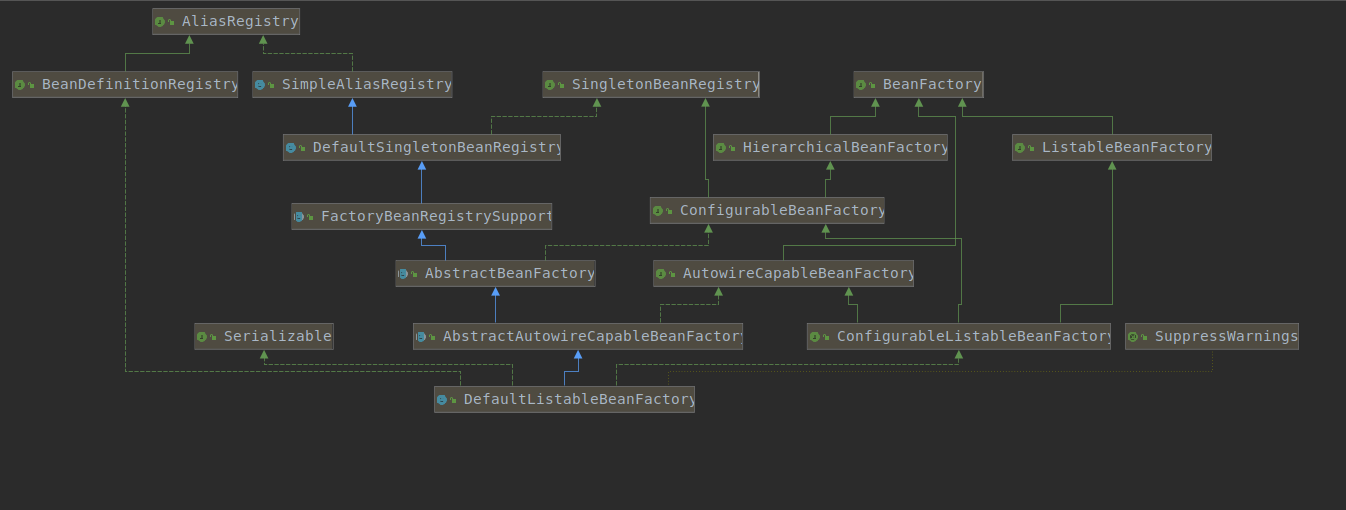This screenshot has height=510, width=1346.
Task: Click the interface icon next to BeanFactory
Action: tap(863, 85)
